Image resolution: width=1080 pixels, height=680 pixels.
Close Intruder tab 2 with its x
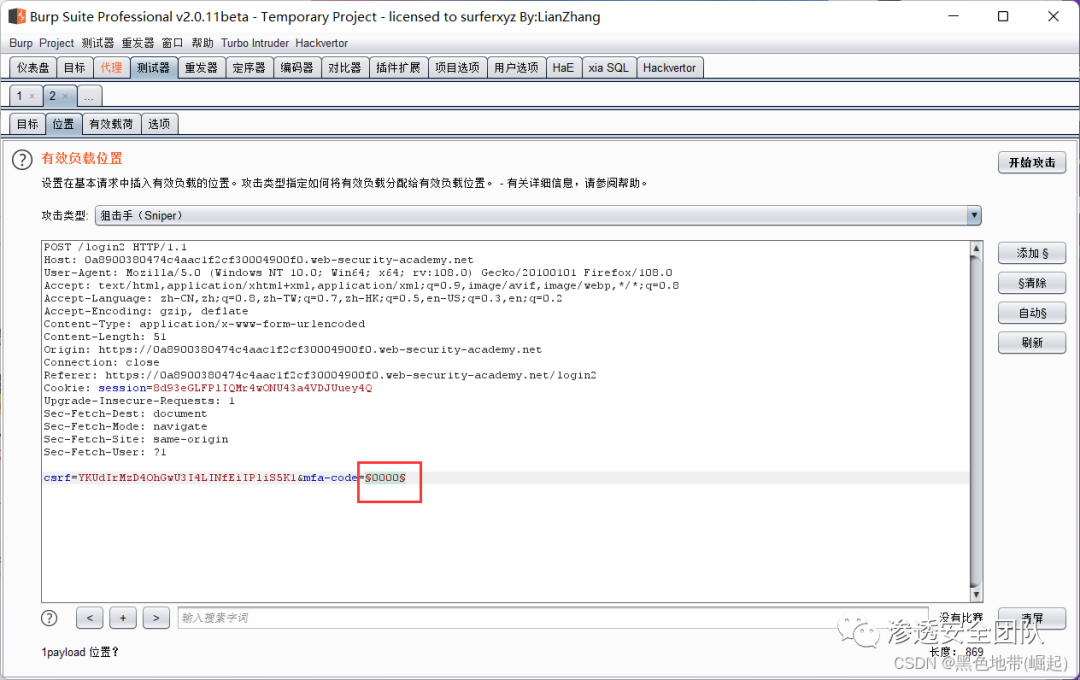[65, 96]
